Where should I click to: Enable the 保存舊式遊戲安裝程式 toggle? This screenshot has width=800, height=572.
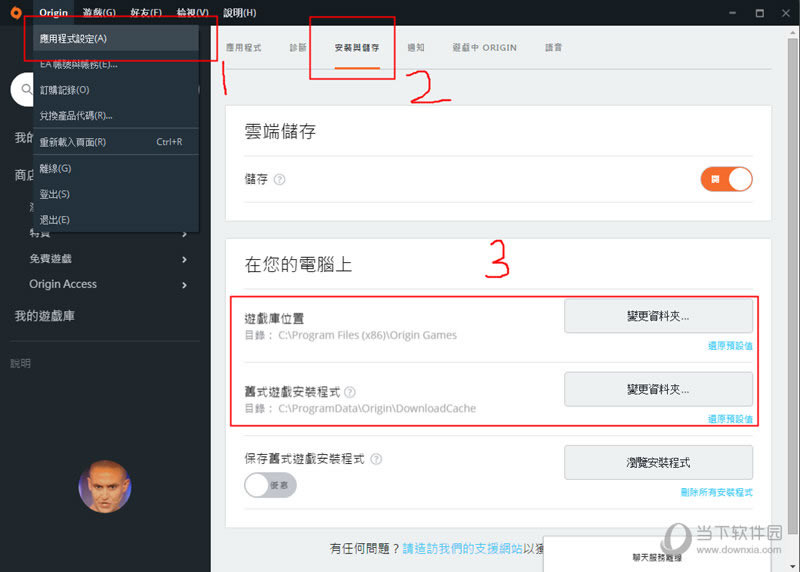pyautogui.click(x=270, y=485)
